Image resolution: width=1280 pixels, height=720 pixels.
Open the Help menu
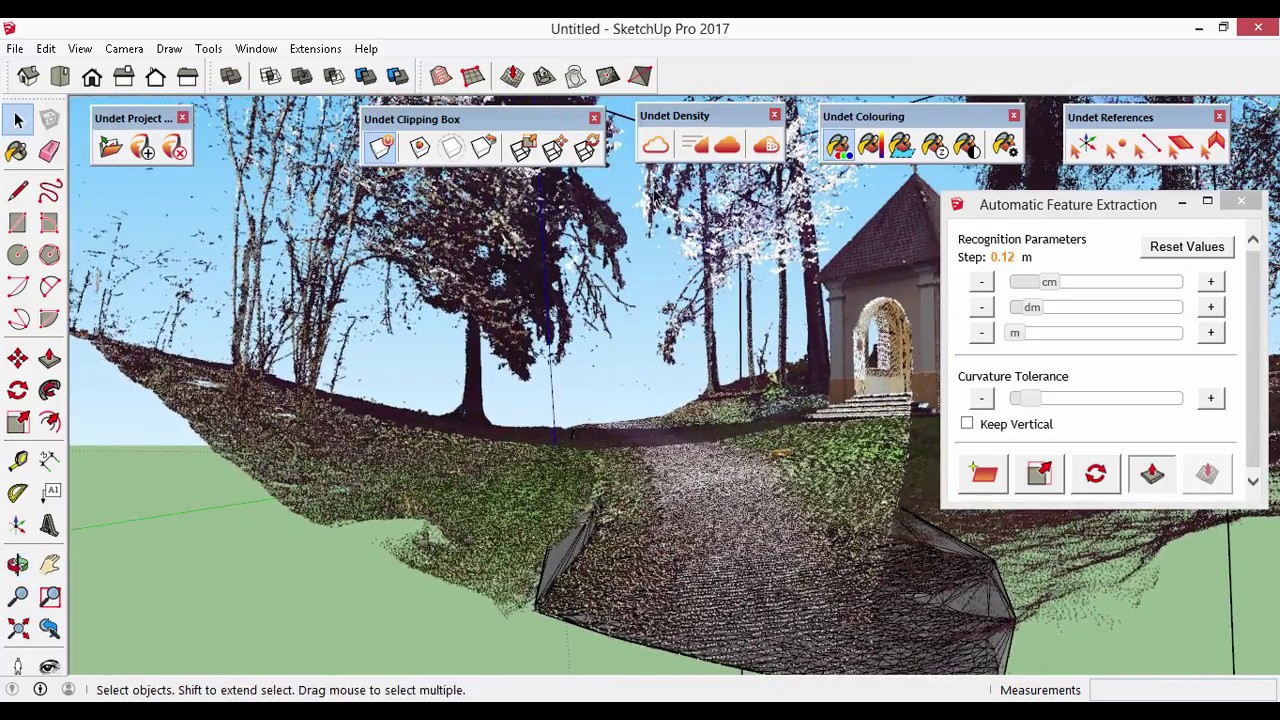point(366,48)
